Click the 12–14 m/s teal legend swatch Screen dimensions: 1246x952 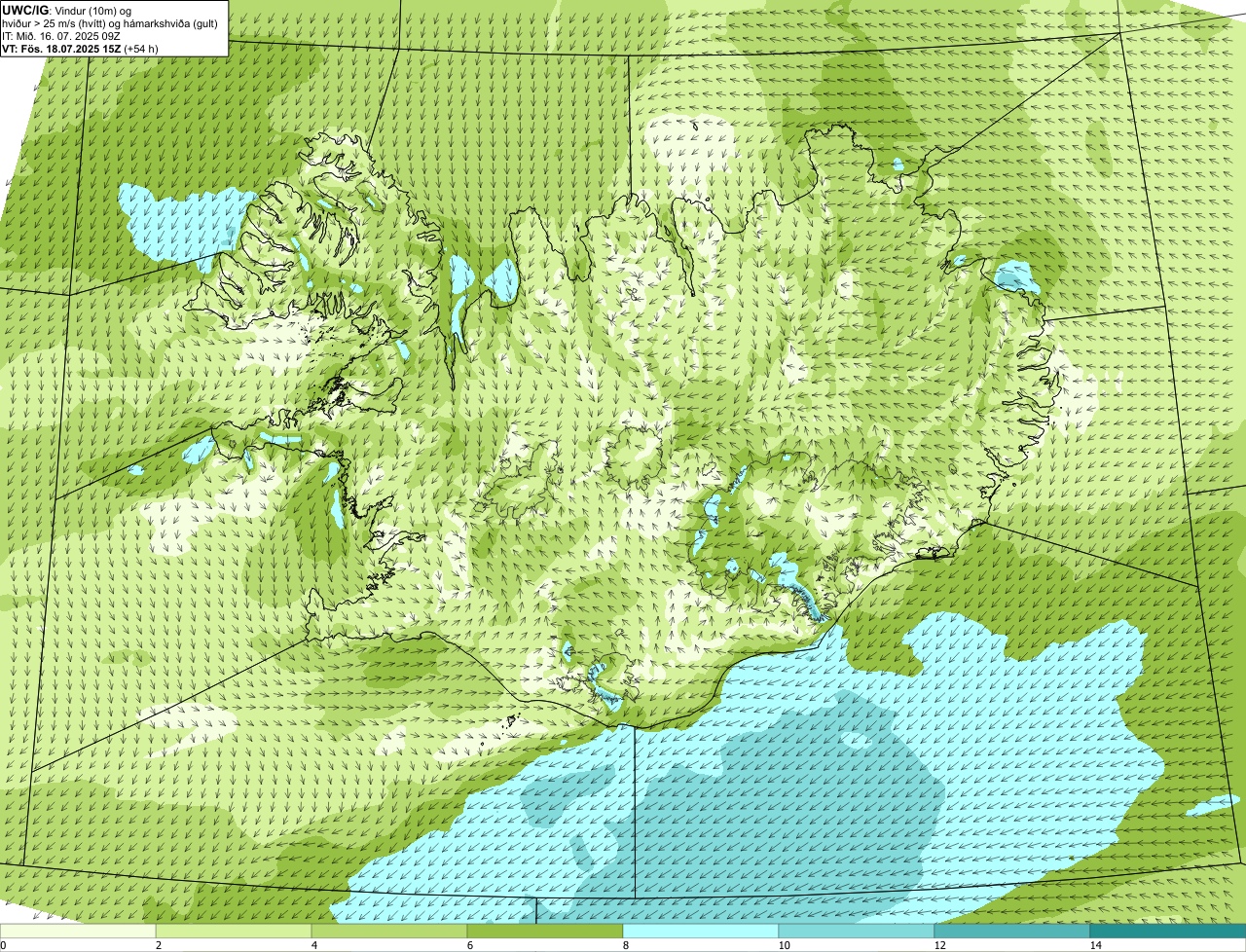click(1012, 931)
